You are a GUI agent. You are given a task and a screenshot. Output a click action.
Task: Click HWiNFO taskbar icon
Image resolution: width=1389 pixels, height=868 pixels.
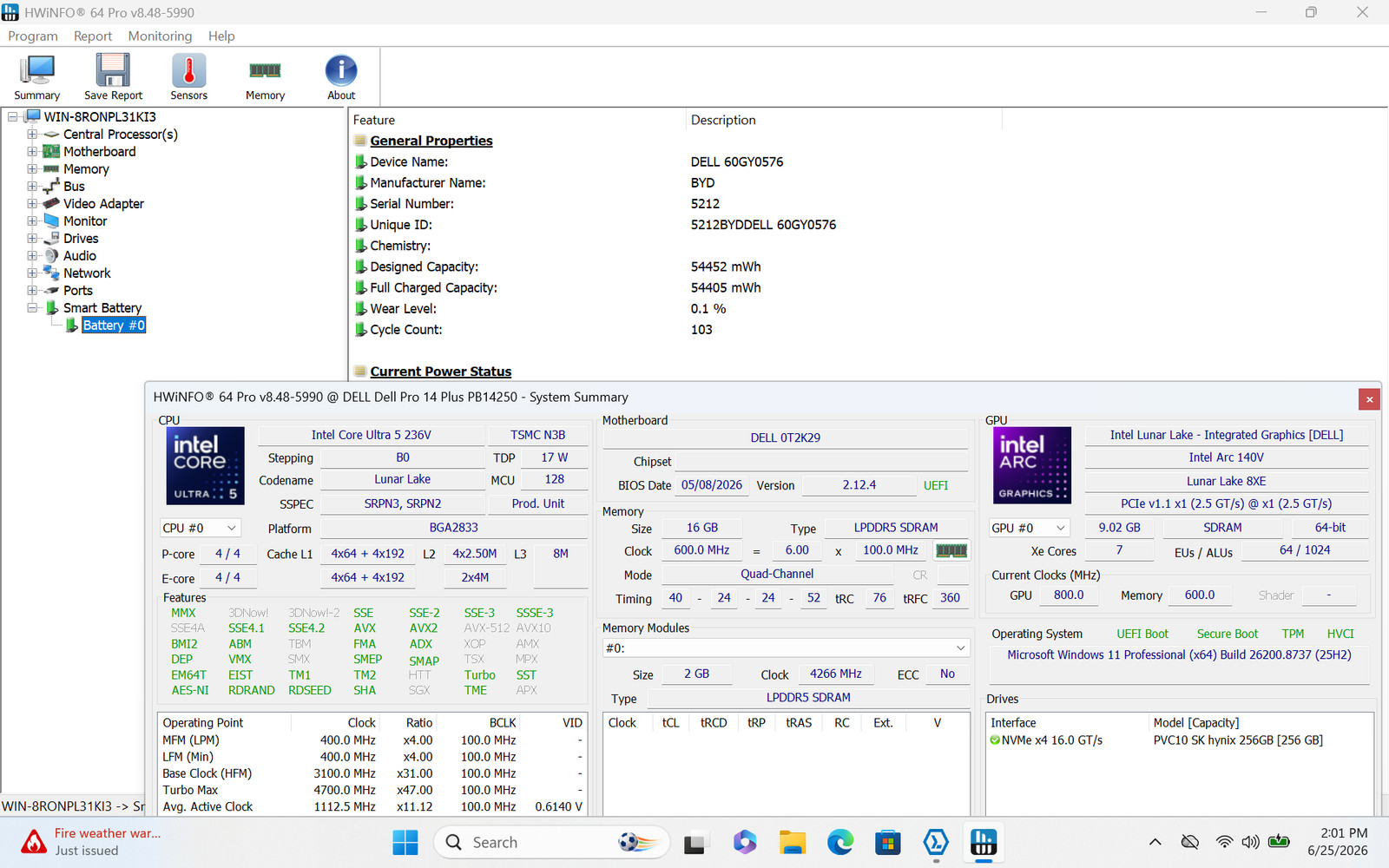983,842
